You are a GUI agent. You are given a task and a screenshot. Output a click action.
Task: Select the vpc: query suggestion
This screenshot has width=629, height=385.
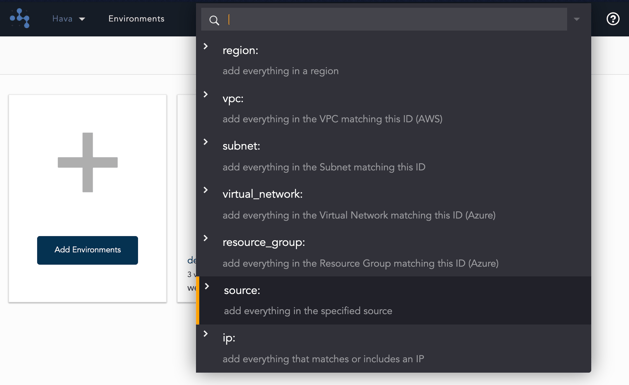point(394,108)
